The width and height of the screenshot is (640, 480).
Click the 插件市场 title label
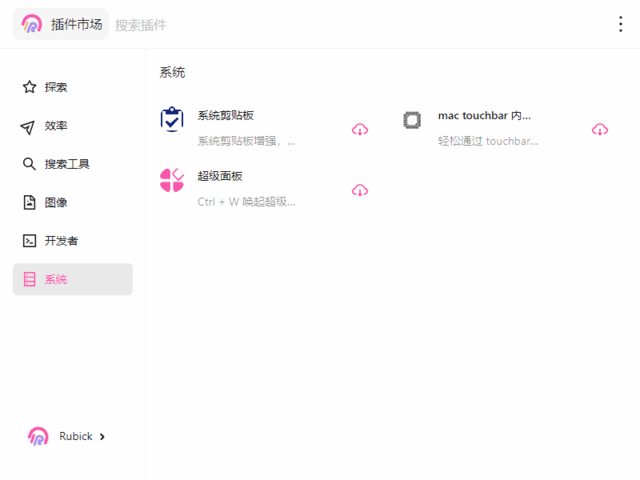[x=77, y=24]
